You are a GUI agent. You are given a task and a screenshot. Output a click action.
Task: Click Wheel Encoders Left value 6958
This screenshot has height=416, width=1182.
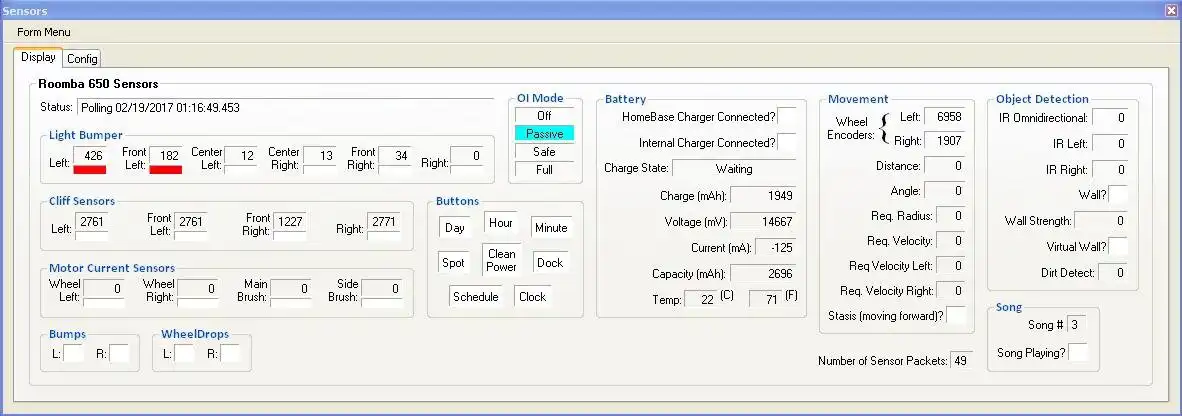tap(944, 117)
